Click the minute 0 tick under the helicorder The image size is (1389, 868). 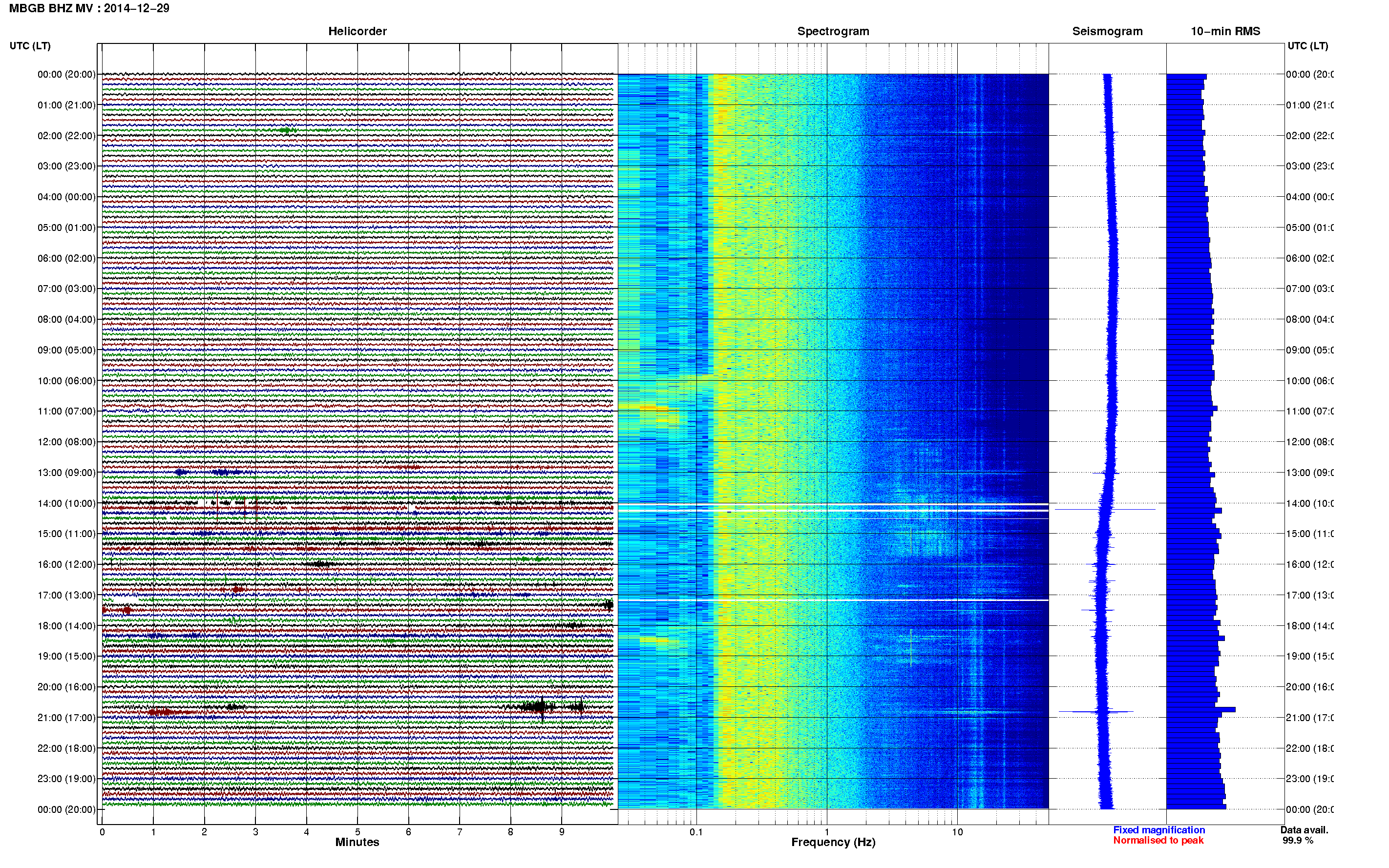point(102,832)
